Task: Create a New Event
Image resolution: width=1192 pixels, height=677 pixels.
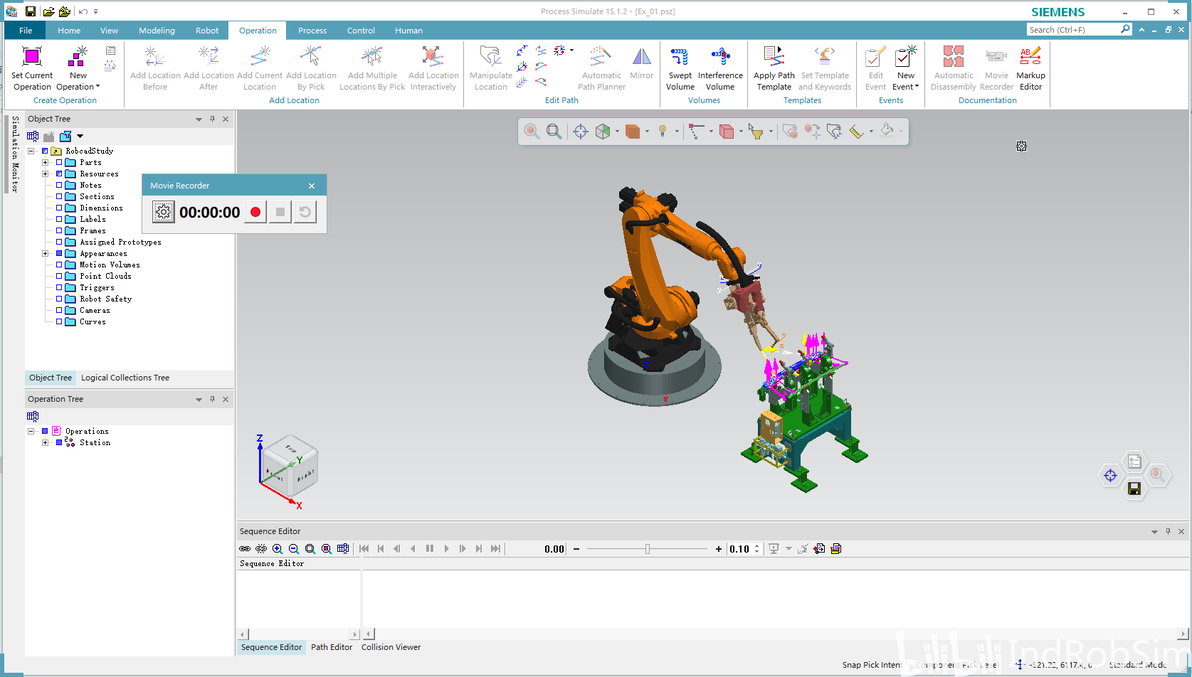Action: tap(905, 68)
